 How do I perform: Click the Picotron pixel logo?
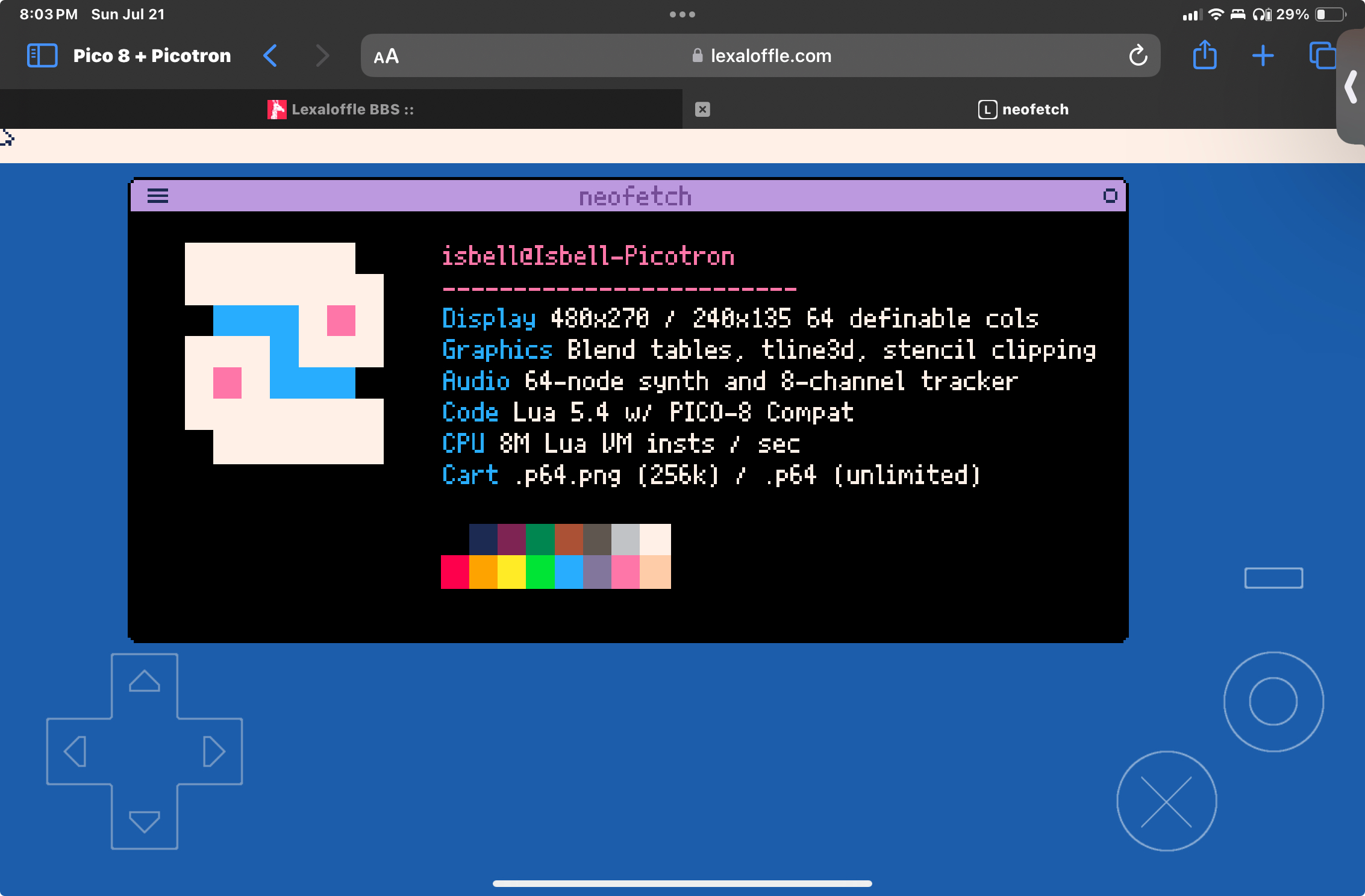point(284,353)
